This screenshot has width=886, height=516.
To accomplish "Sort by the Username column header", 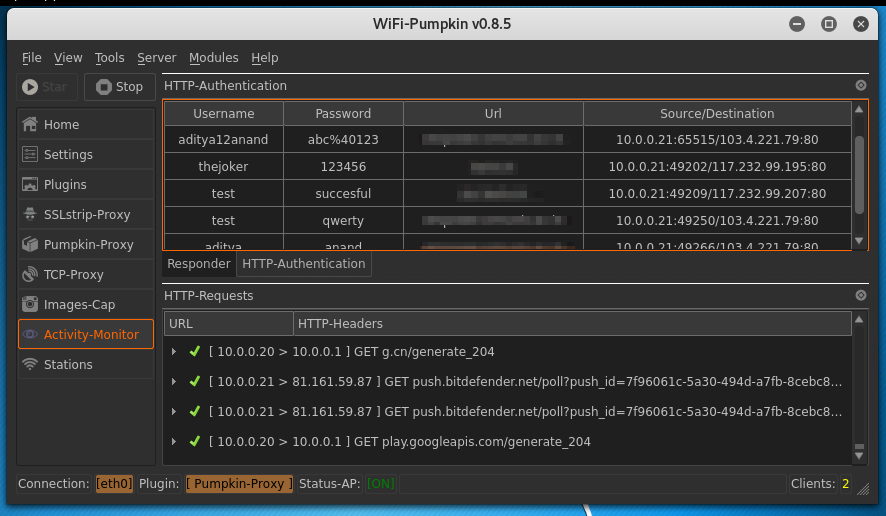I will 224,114.
